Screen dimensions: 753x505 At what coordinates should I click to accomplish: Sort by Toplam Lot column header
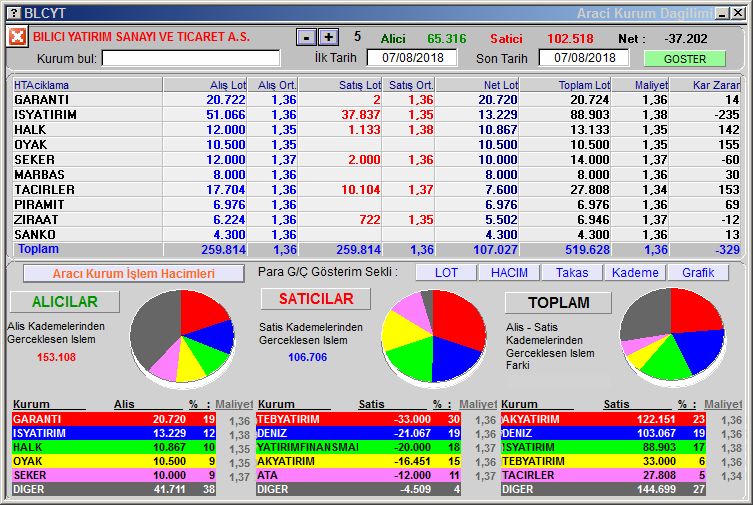coord(565,85)
